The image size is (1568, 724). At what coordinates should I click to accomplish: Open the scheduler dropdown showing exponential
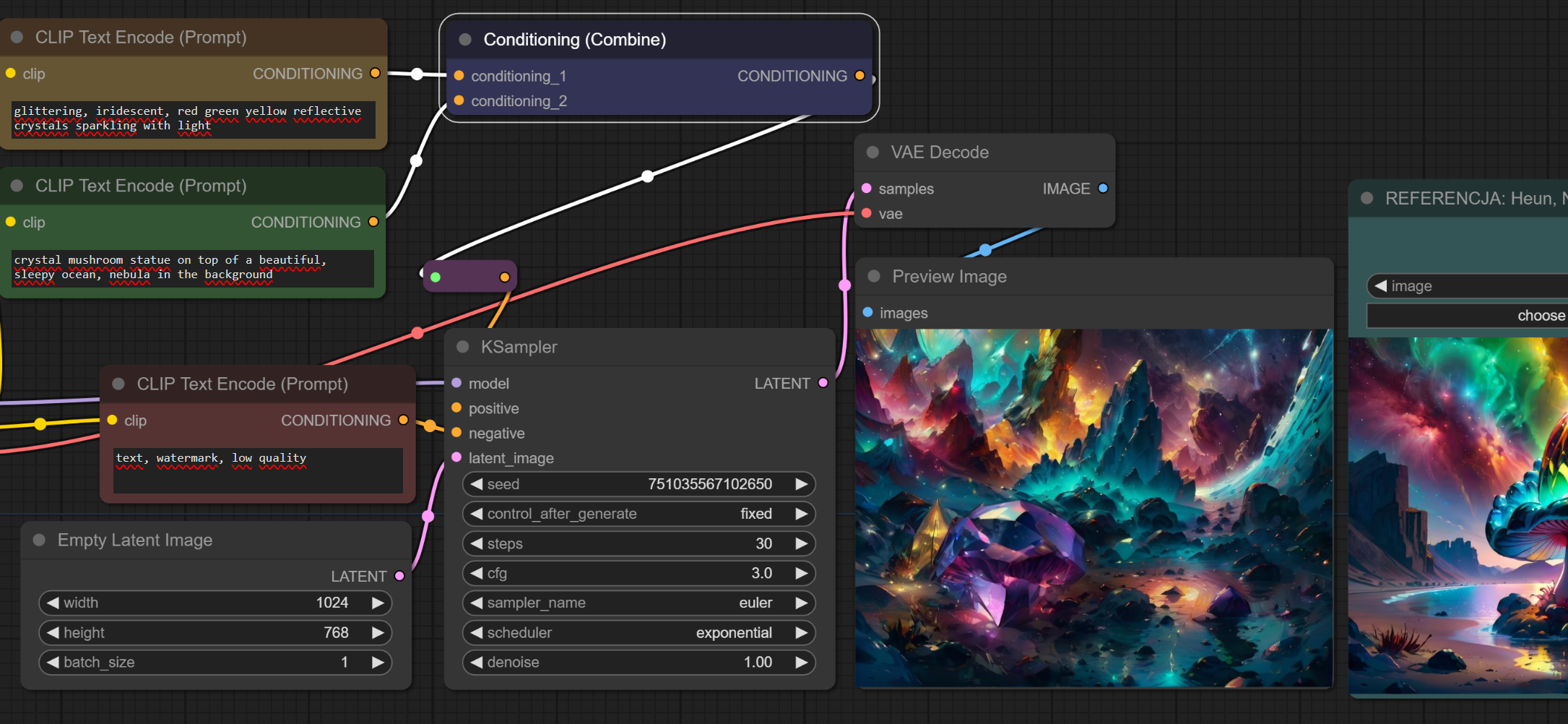pyautogui.click(x=638, y=633)
